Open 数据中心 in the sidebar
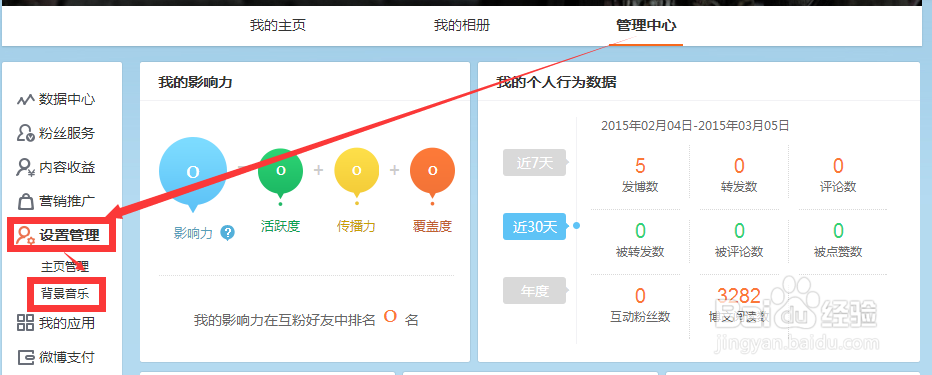This screenshot has width=932, height=375. tap(67, 99)
